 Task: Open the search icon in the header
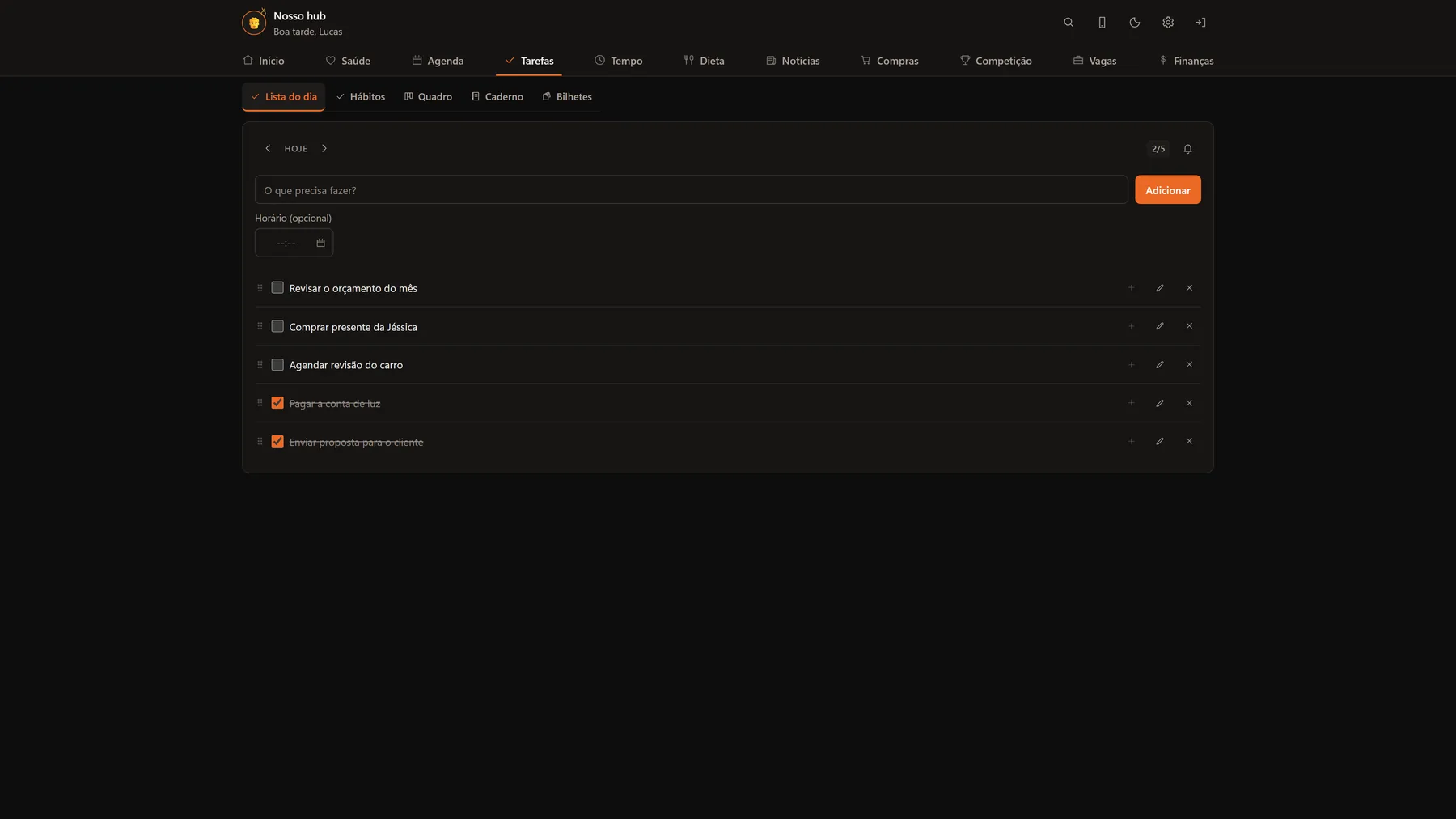(1069, 23)
